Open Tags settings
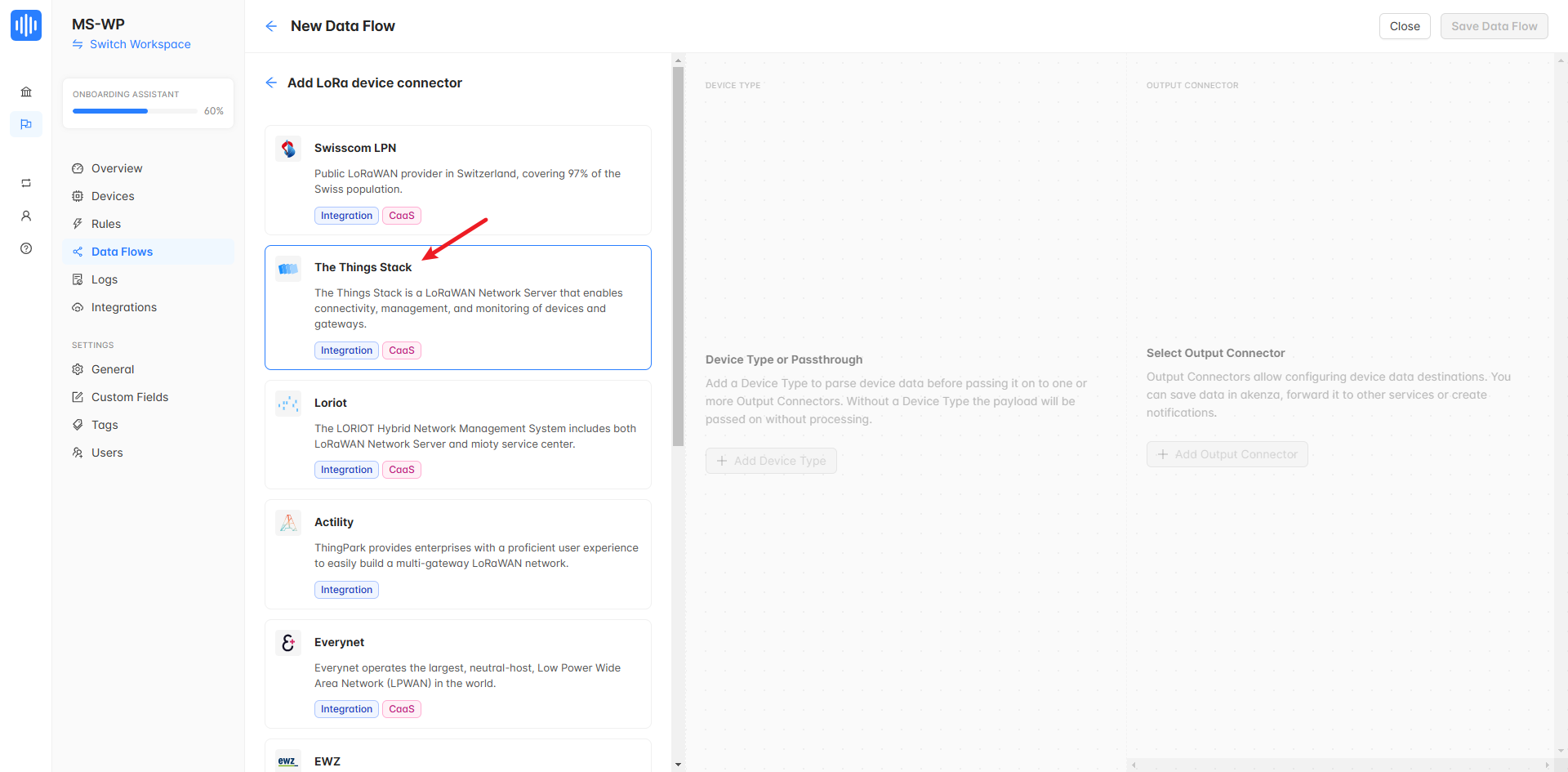The width and height of the screenshot is (1568, 772). pyautogui.click(x=148, y=425)
